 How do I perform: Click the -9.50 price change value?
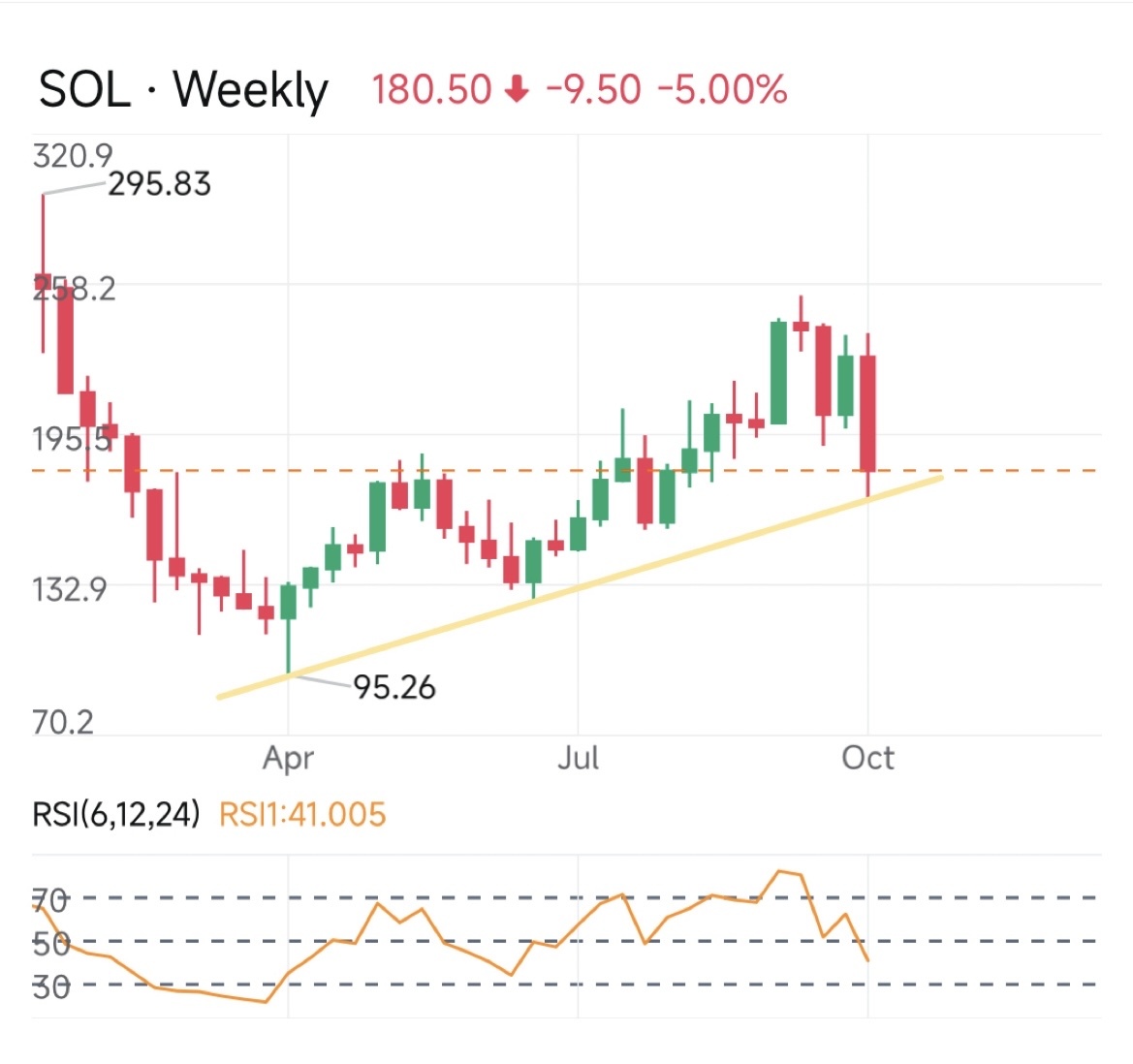point(593,90)
